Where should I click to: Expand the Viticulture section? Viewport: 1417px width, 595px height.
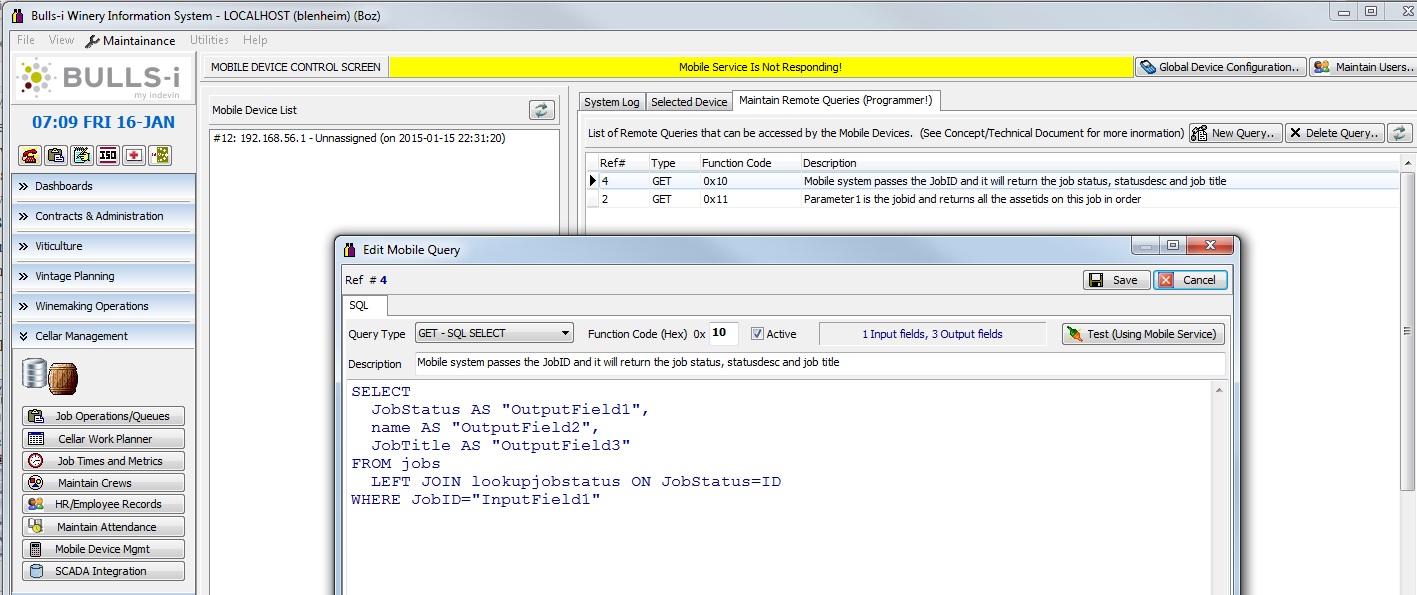[103, 246]
